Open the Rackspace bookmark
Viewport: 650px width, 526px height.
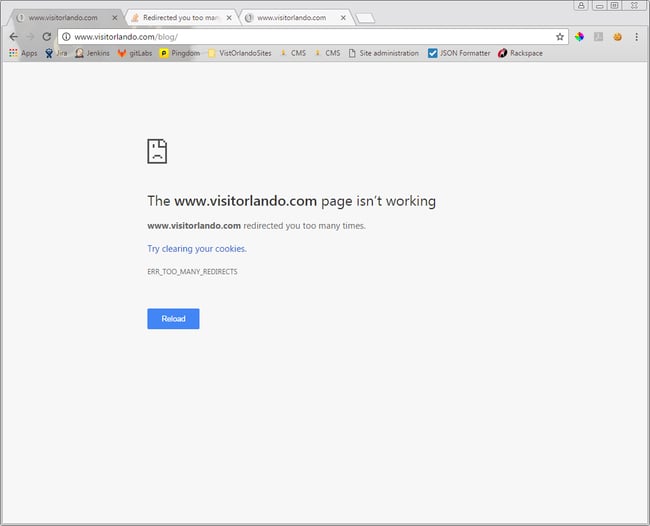coord(520,53)
